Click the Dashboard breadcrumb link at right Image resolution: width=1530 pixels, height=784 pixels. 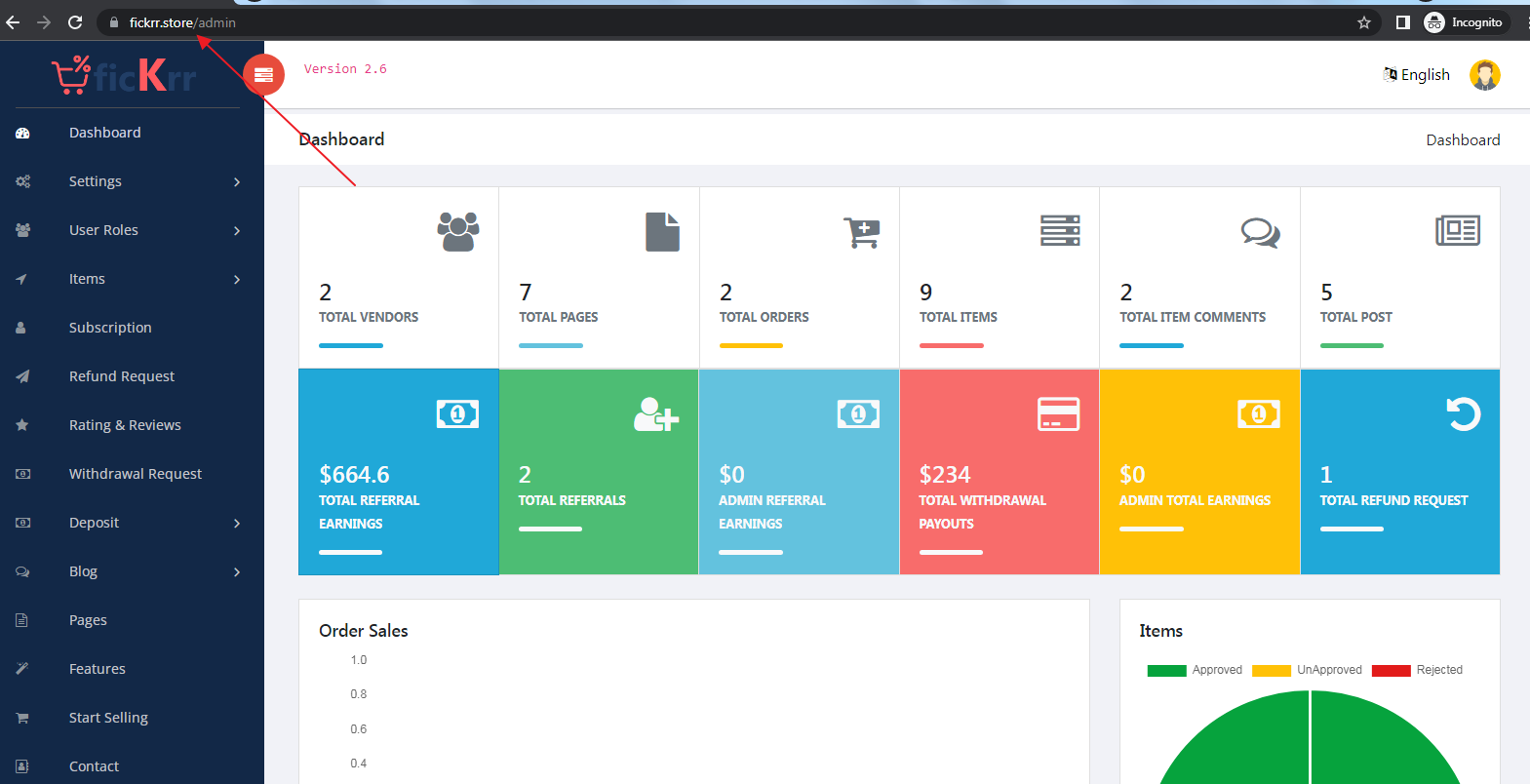pos(1463,140)
